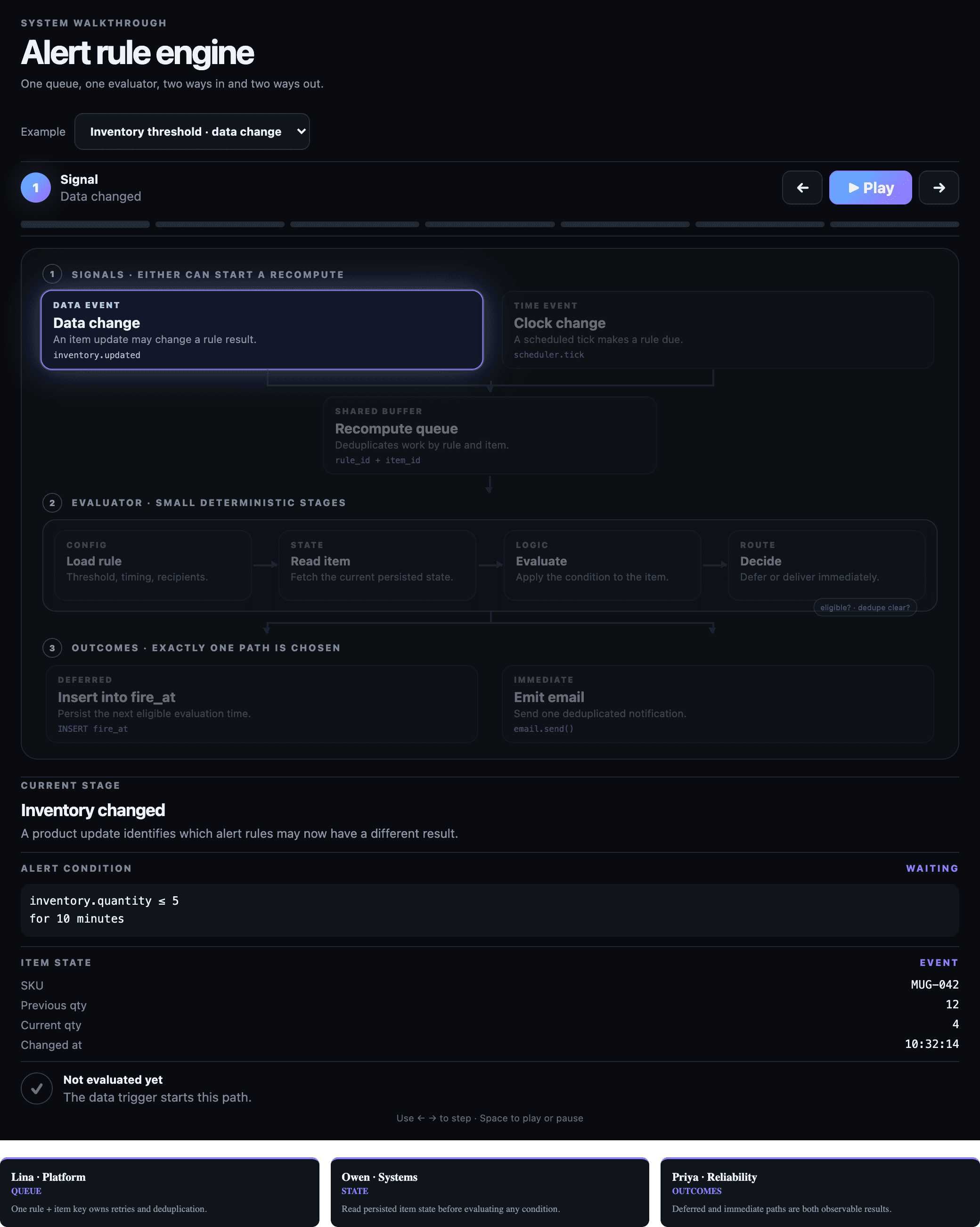
Task: Select the Evaluate logic stage card
Action: click(x=602, y=565)
